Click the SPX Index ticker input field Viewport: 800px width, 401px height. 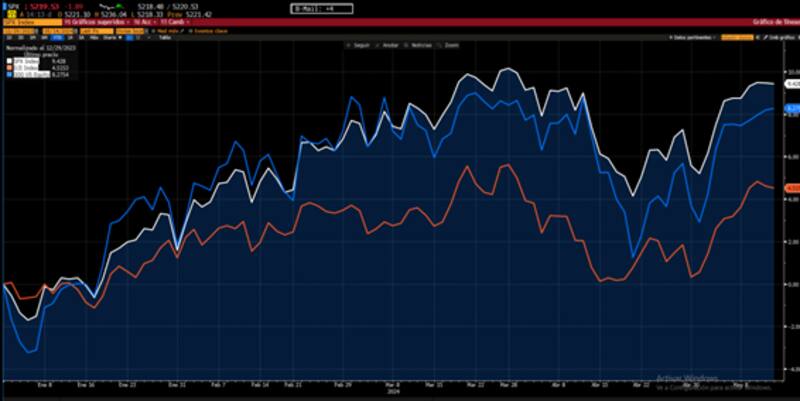[20, 21]
